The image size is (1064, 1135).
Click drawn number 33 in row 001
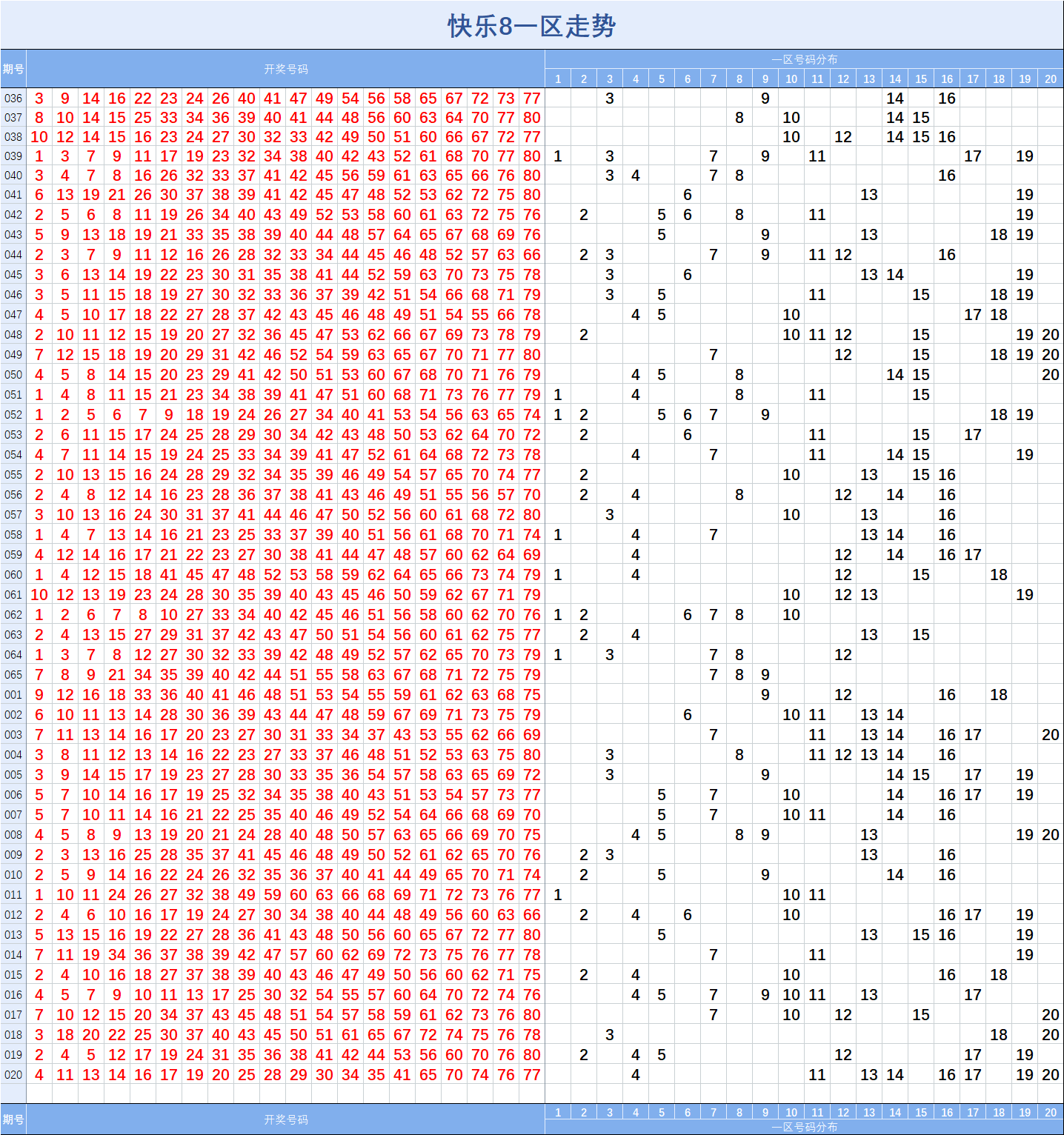pos(143,695)
